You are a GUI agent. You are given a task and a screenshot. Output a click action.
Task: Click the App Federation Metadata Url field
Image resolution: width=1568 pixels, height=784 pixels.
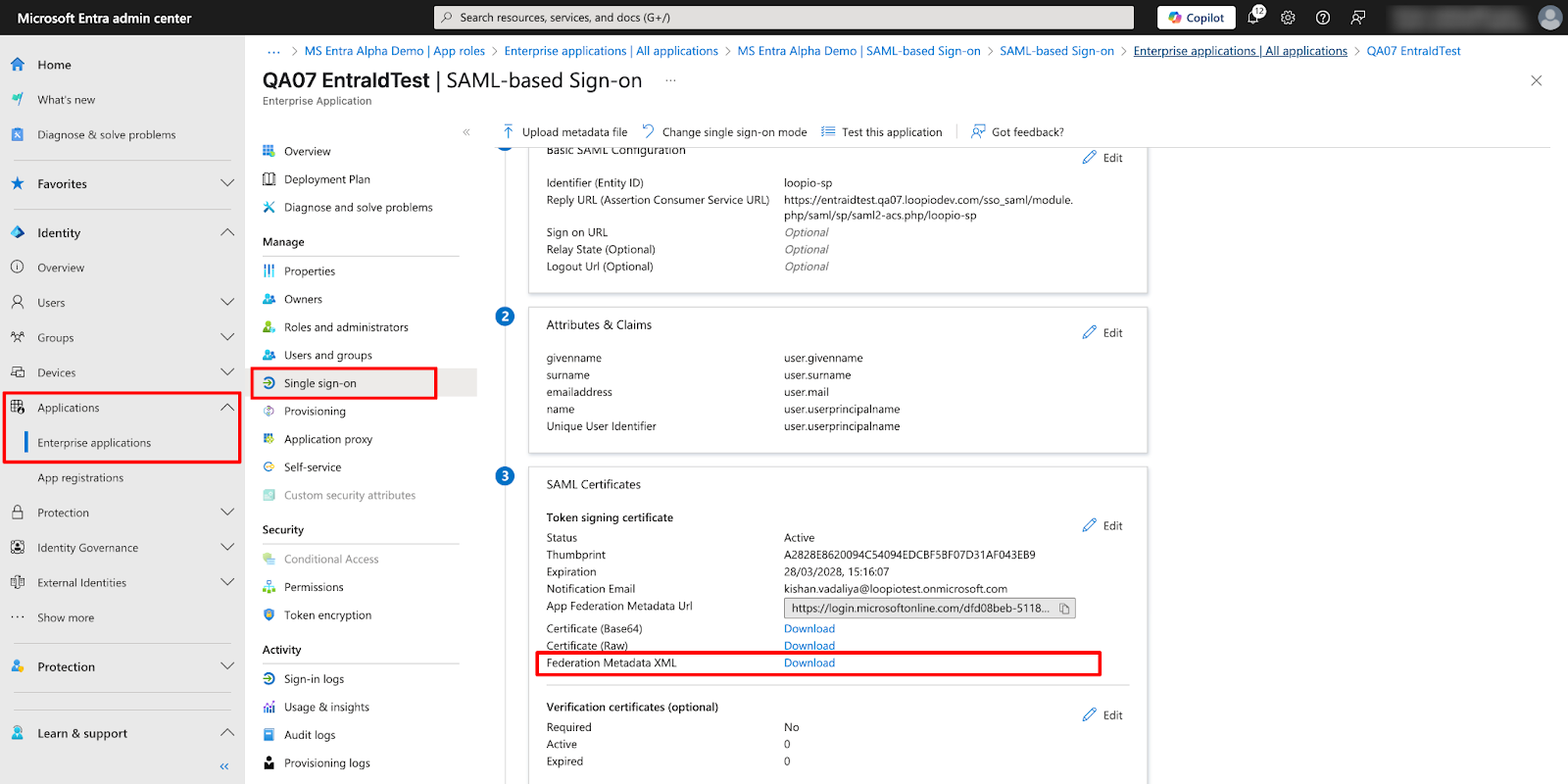pos(929,609)
